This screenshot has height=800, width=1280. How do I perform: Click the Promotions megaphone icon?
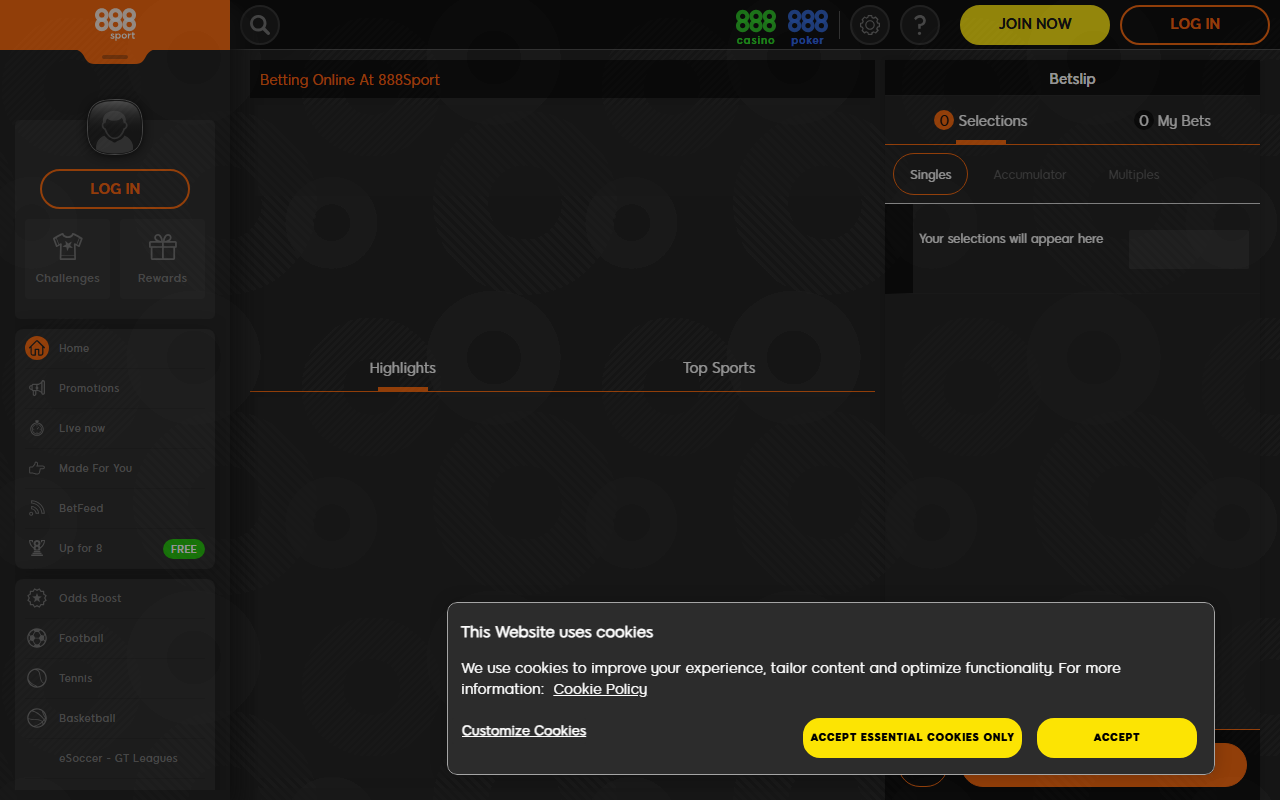click(x=37, y=388)
